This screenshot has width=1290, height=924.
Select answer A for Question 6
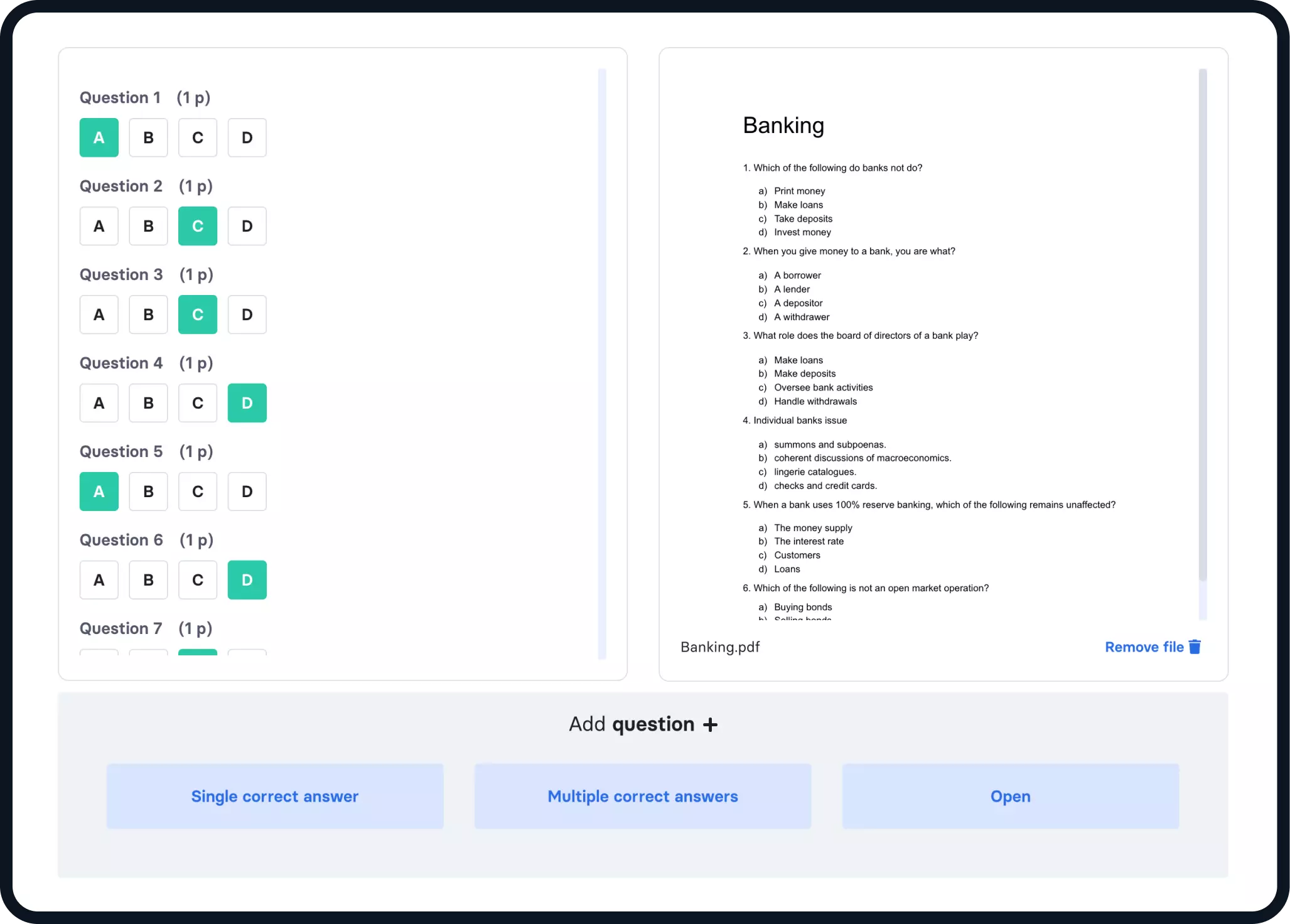[99, 580]
